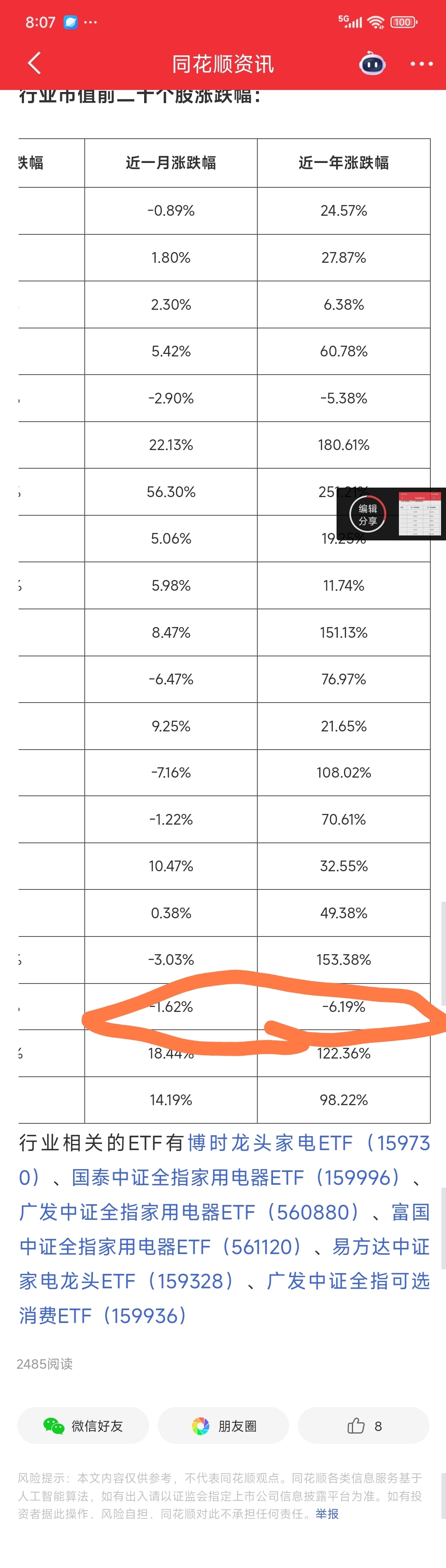This screenshot has width=446, height=1568.
Task: Open the screenshot preview thumbnail
Action: (x=419, y=514)
